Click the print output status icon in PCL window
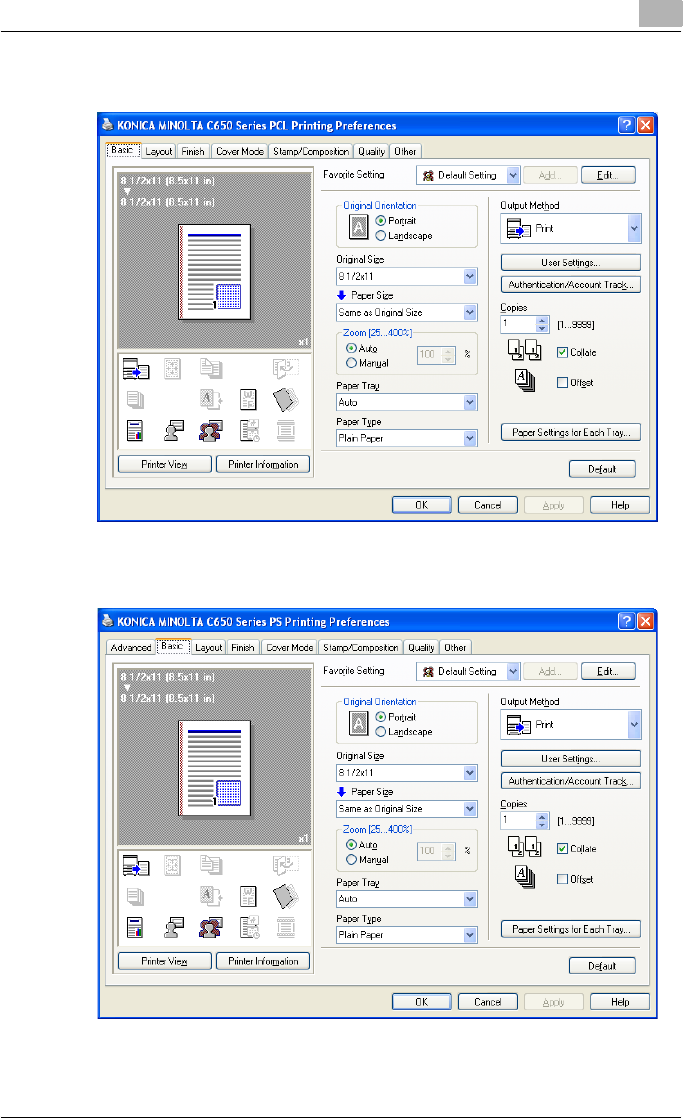This screenshot has height=1118, width=683. tap(135, 369)
